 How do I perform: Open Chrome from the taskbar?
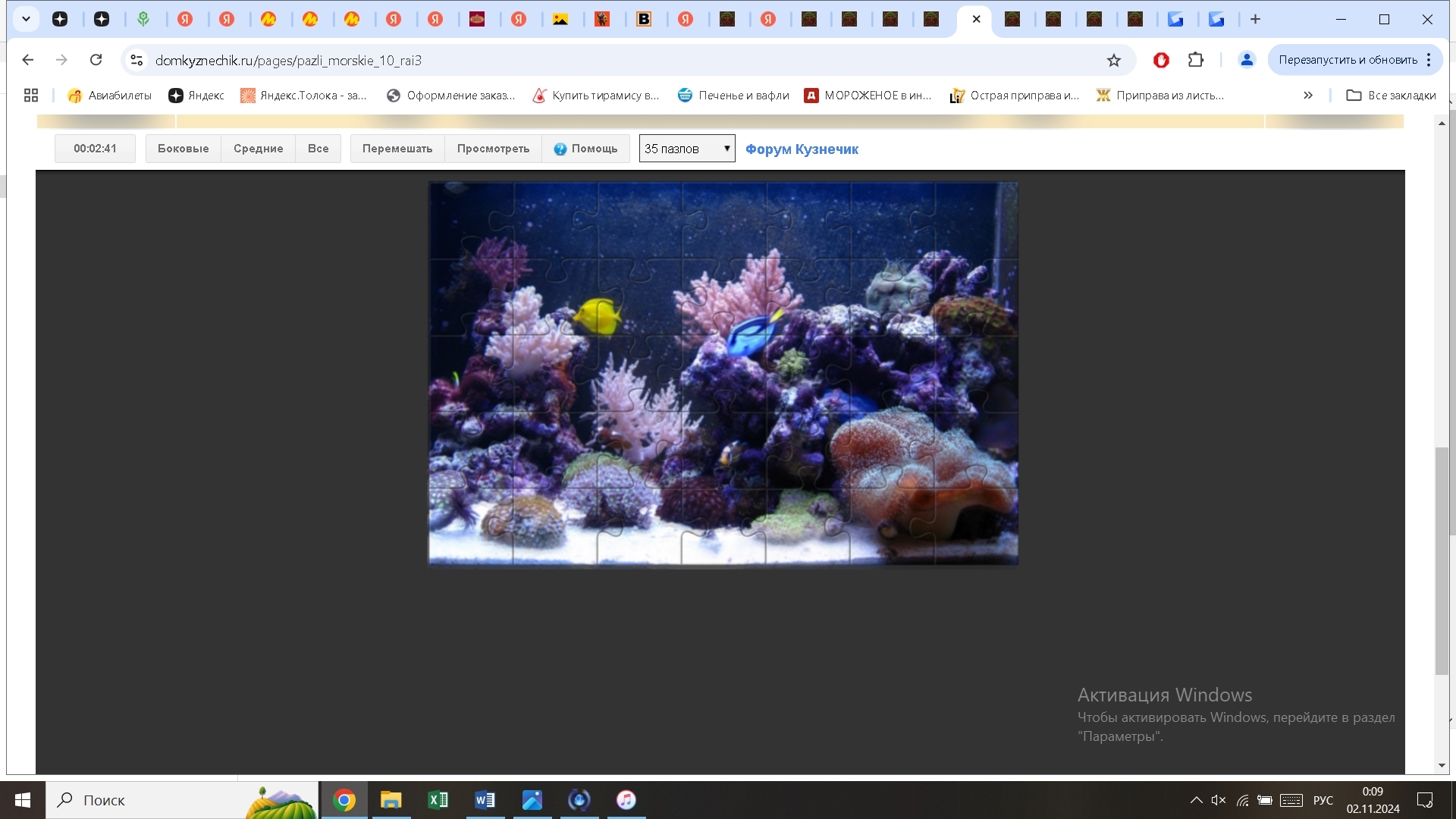[344, 800]
